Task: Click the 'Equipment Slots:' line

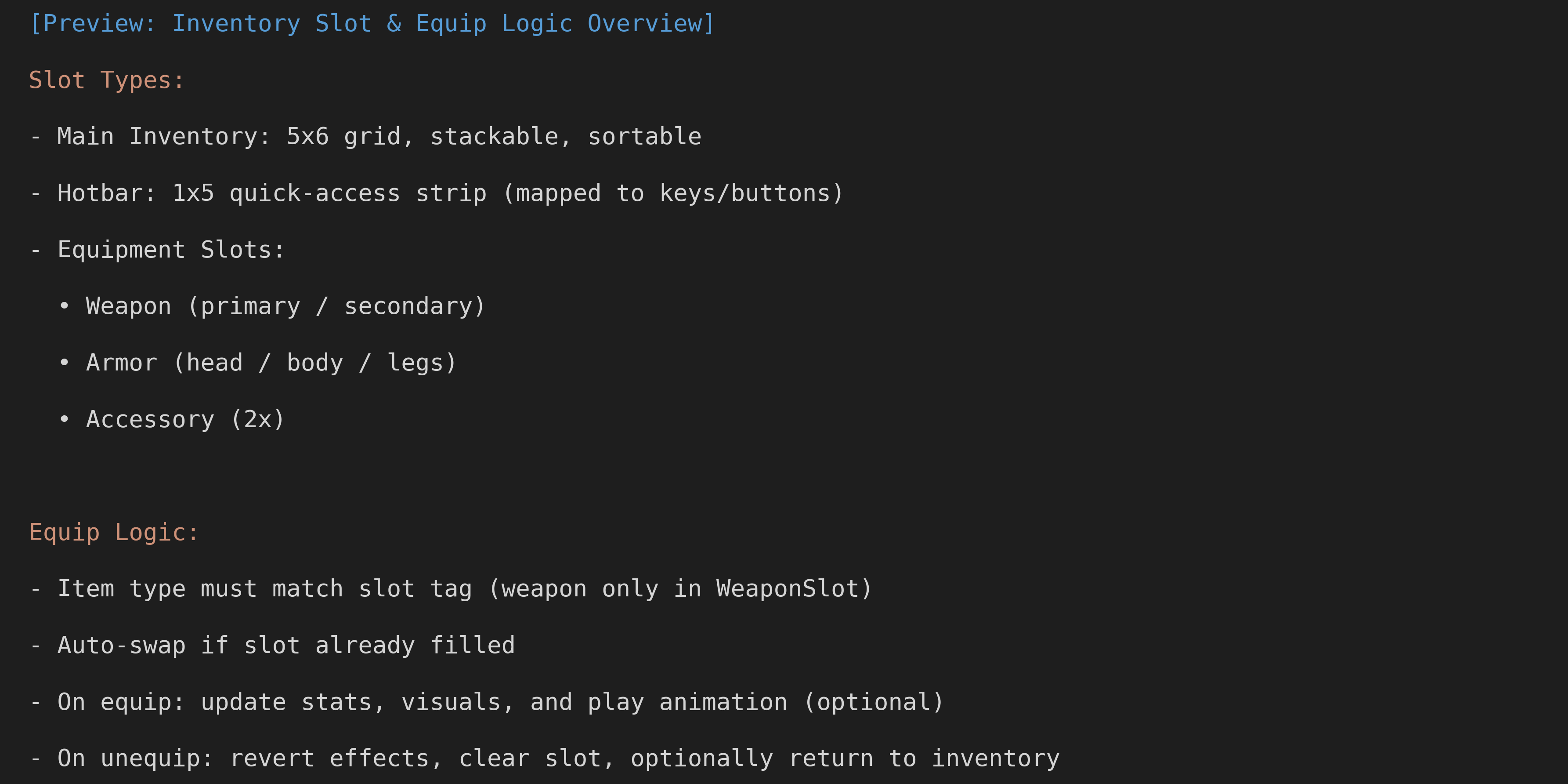Action: point(157,250)
